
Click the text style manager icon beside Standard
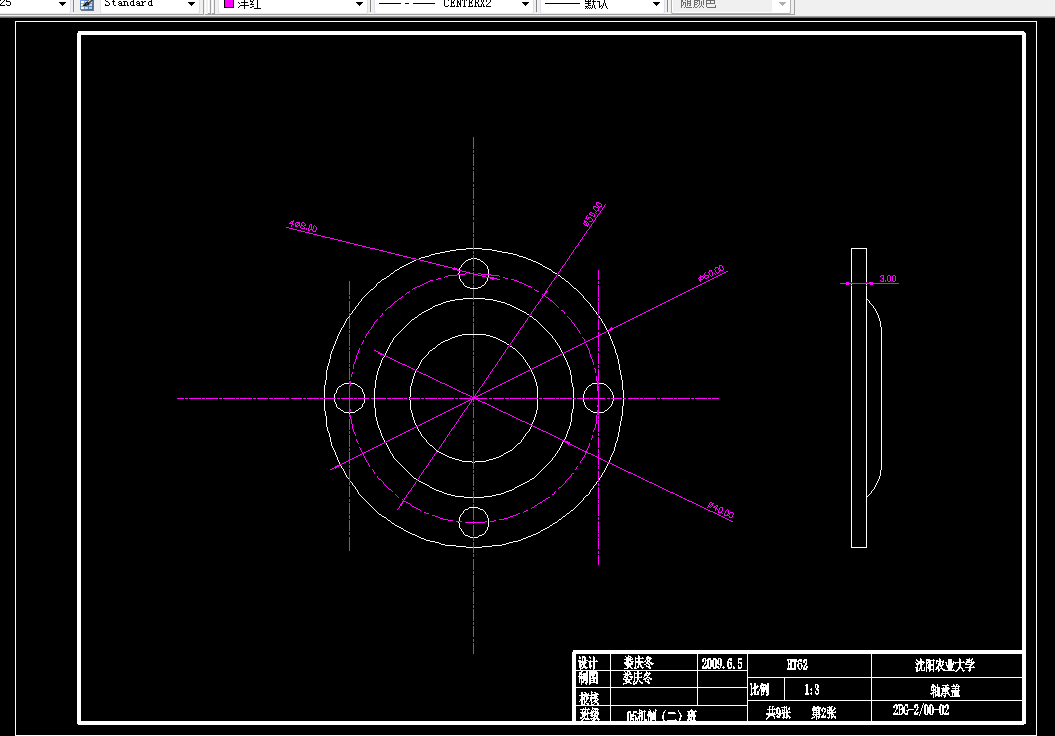87,4
